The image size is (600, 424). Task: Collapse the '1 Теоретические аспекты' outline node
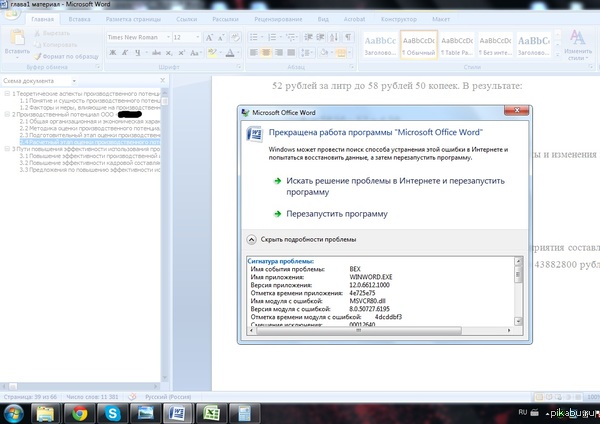(x=6, y=93)
